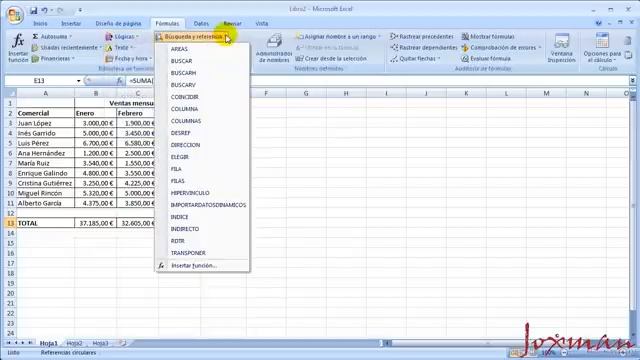640x360 pixels.
Task: Switch to Diseño de página tab
Action: tap(118, 24)
